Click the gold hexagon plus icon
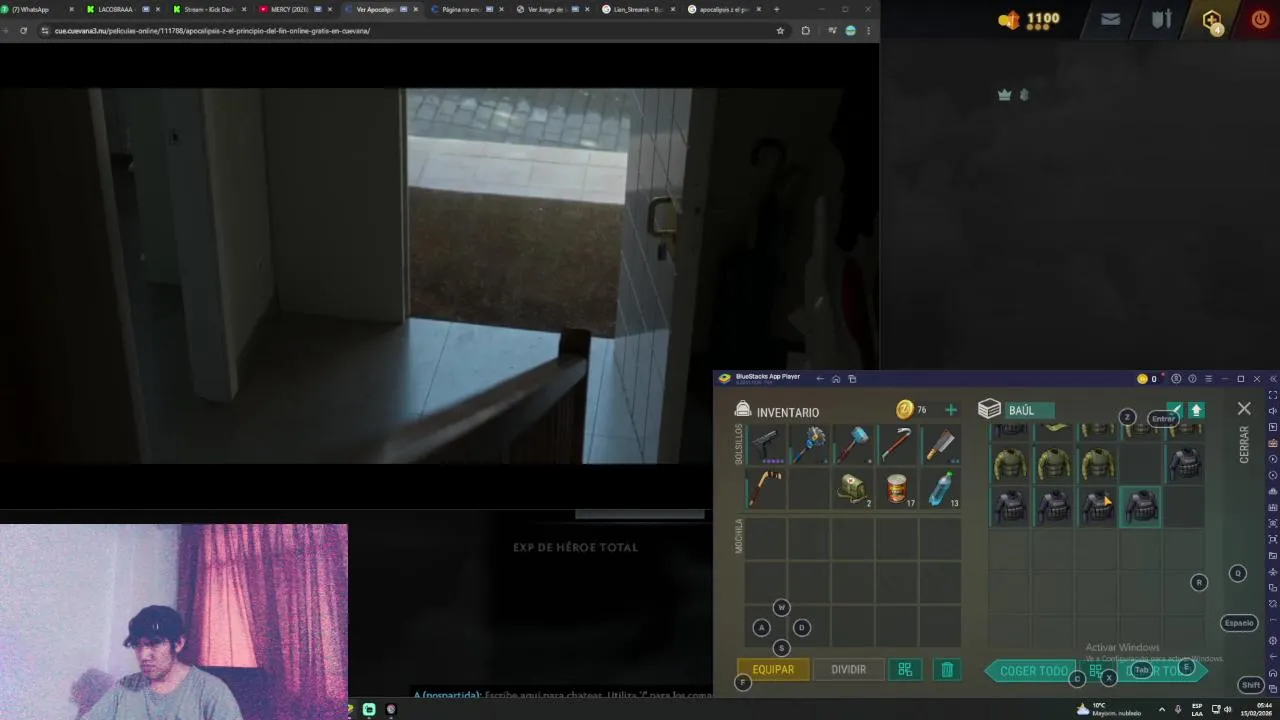 pyautogui.click(x=1212, y=20)
